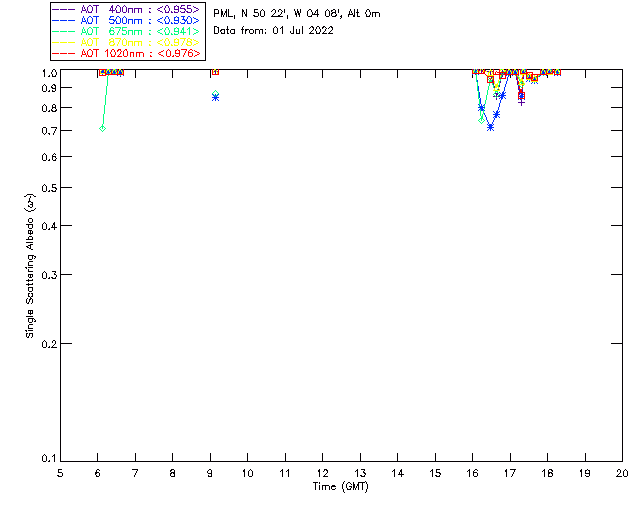The height and width of the screenshot is (512, 640).
Task: Click the AOT 675nm legend entry
Action: (x=127, y=31)
